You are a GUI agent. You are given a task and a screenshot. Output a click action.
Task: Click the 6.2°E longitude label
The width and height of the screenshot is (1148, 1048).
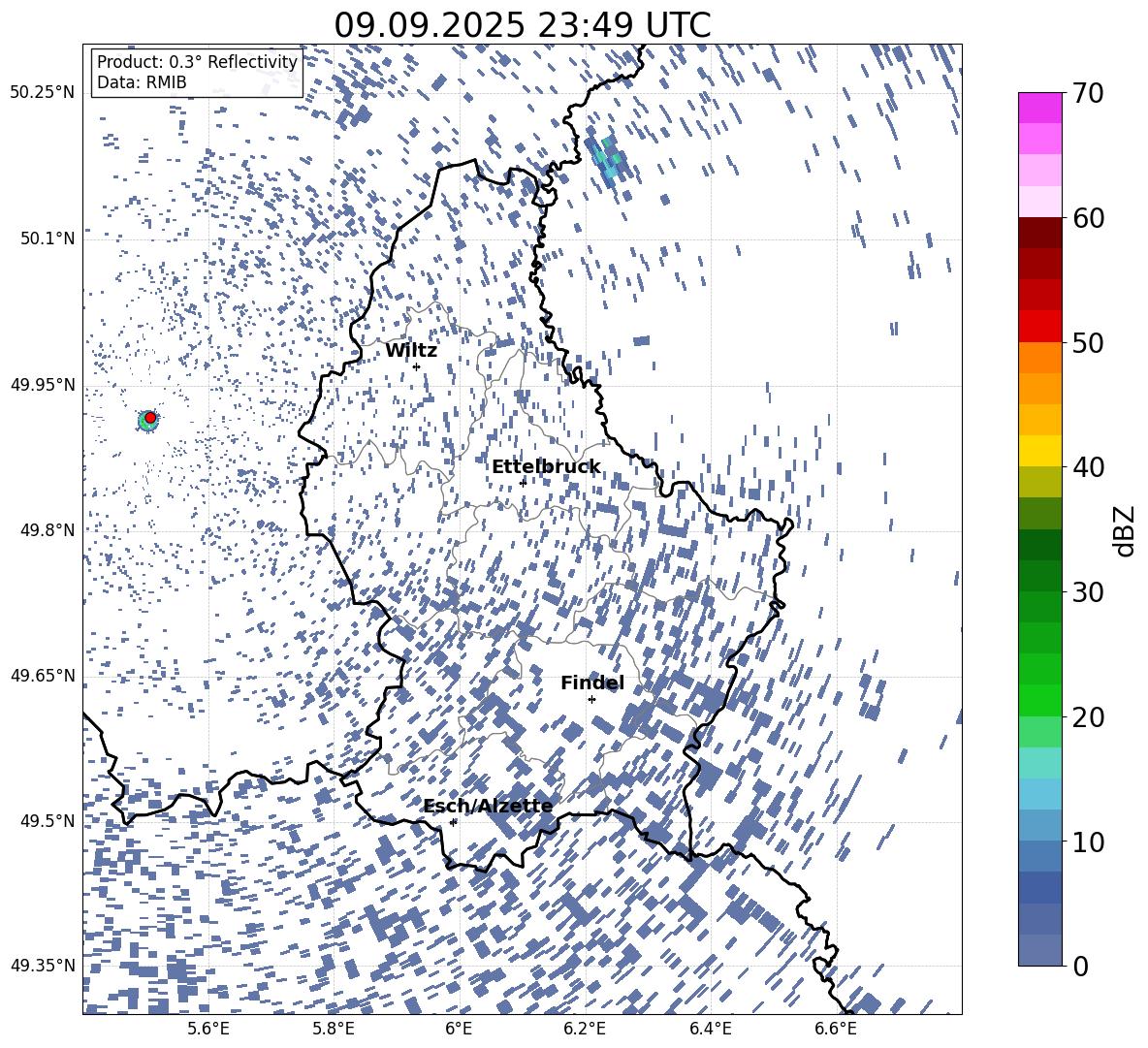pyautogui.click(x=585, y=1029)
